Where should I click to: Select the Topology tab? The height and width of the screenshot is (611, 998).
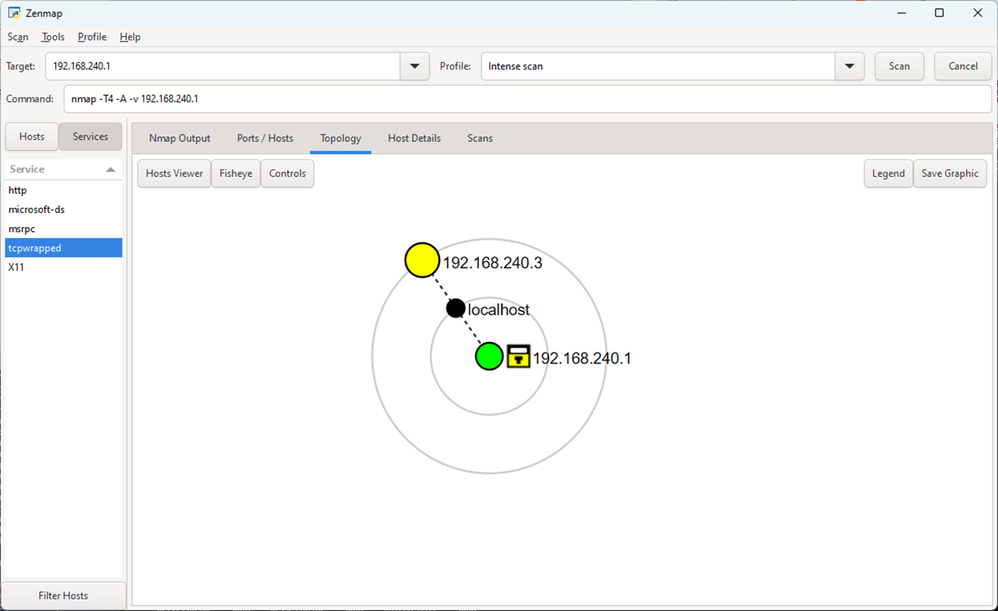(x=341, y=138)
